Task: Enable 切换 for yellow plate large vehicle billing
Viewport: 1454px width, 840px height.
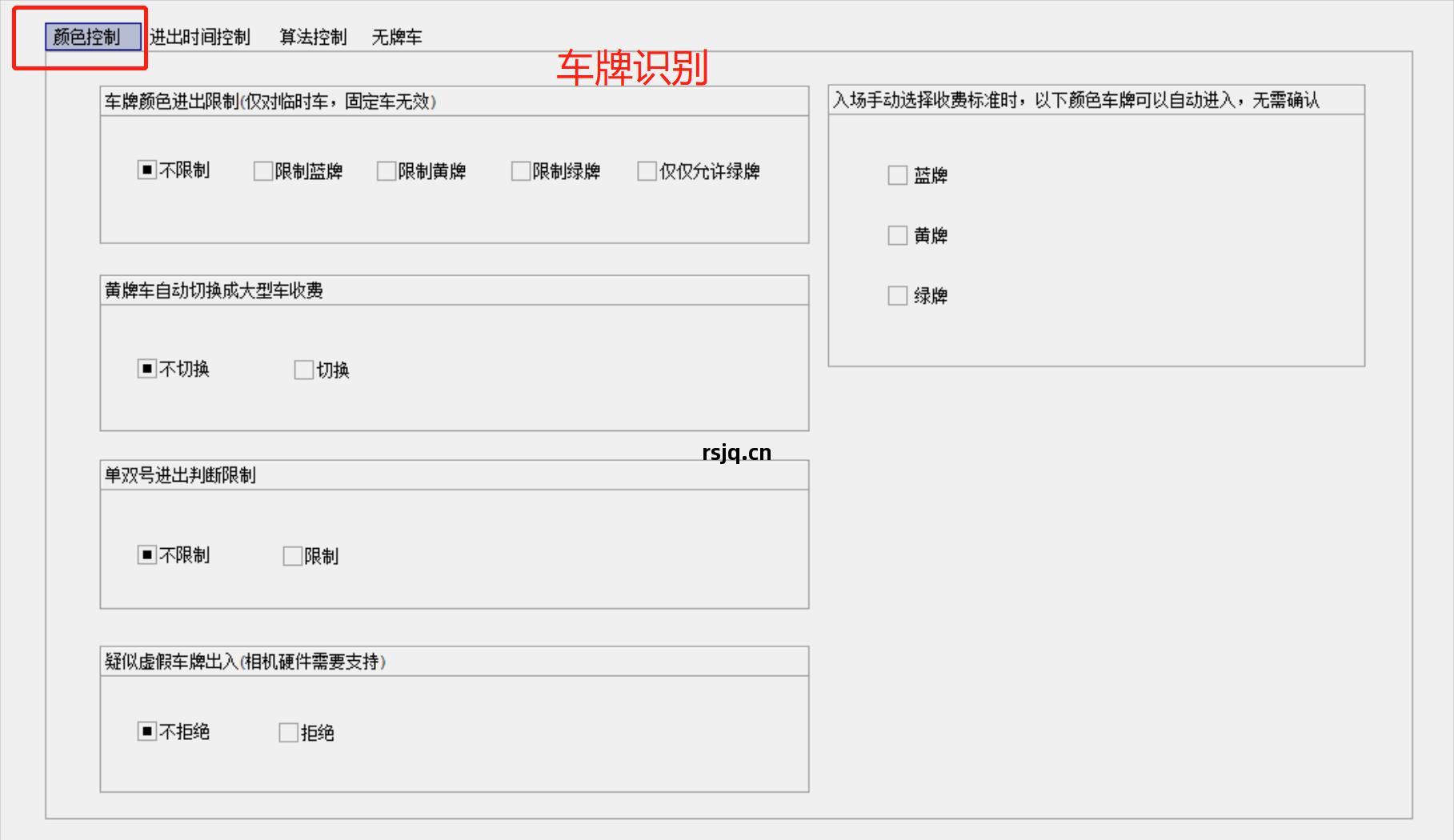Action: point(302,370)
